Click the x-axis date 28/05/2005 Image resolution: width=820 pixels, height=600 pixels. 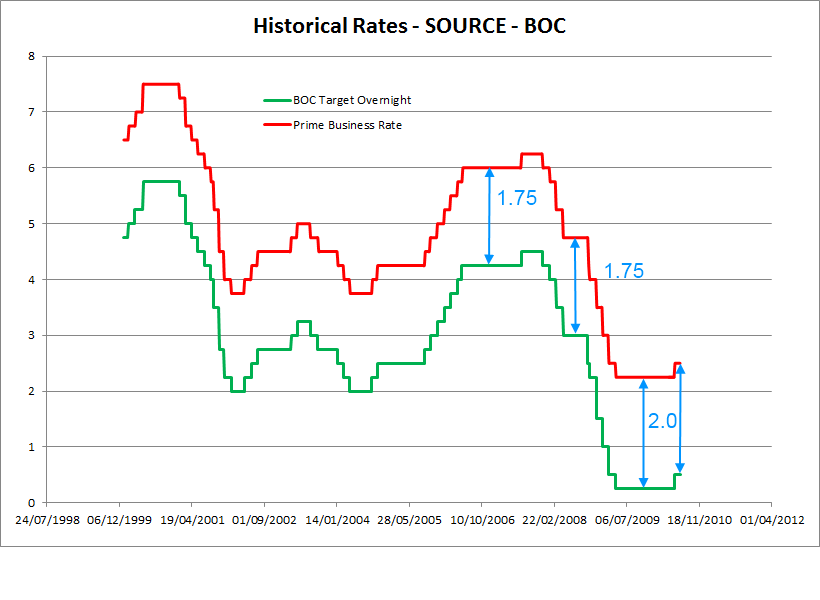tap(409, 520)
